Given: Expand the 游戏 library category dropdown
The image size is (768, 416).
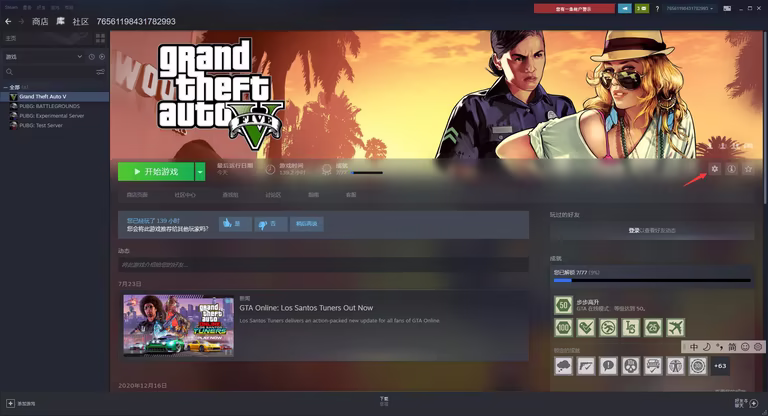Looking at the screenshot, I should pyautogui.click(x=79, y=57).
